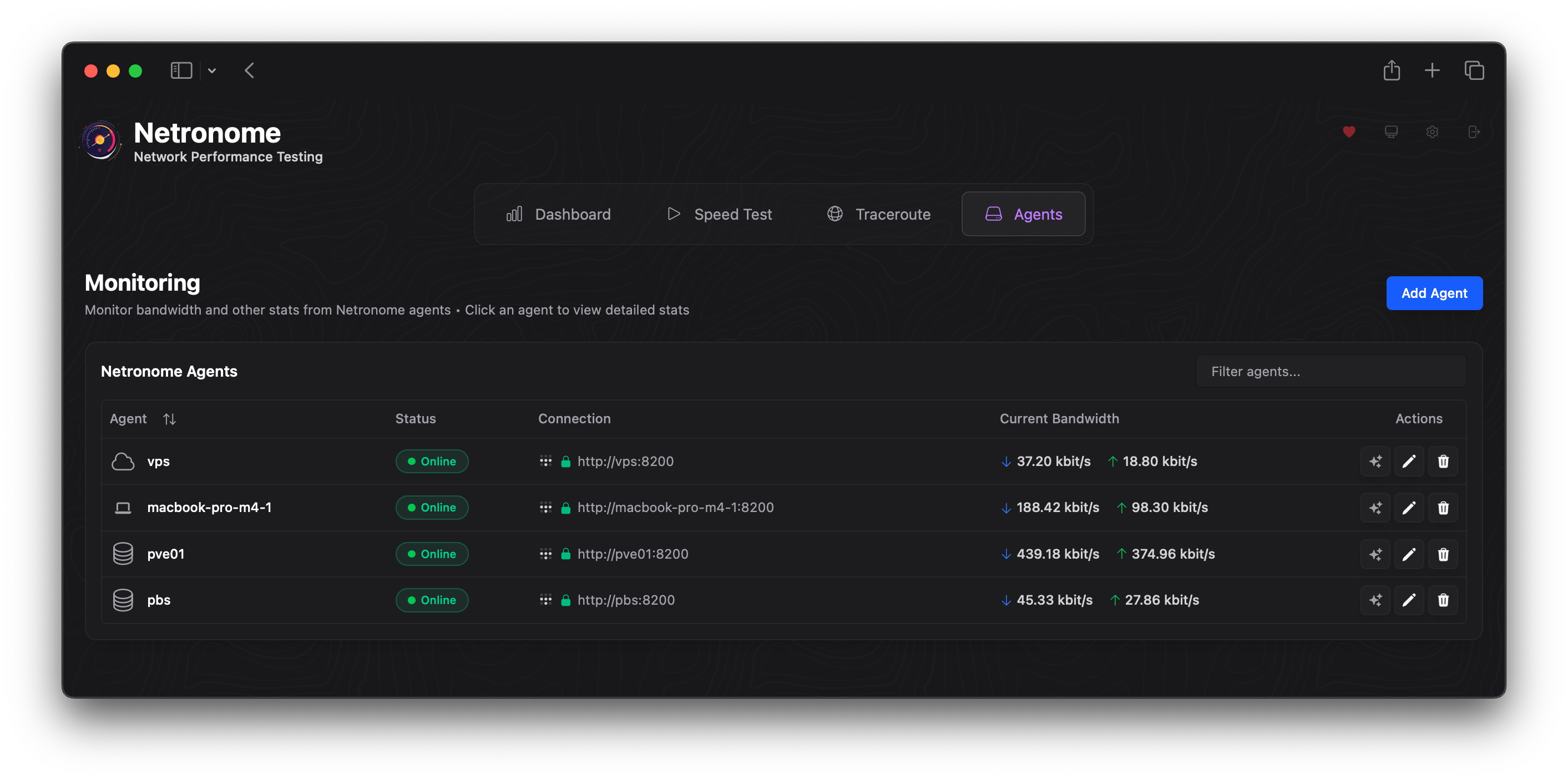Click the sparkle action icon for vps
Viewport: 1568px width, 780px height.
(1375, 461)
